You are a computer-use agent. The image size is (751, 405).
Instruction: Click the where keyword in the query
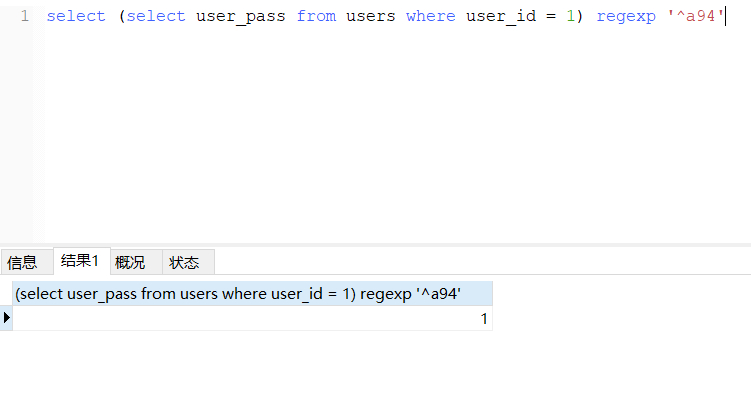[x=431, y=16]
